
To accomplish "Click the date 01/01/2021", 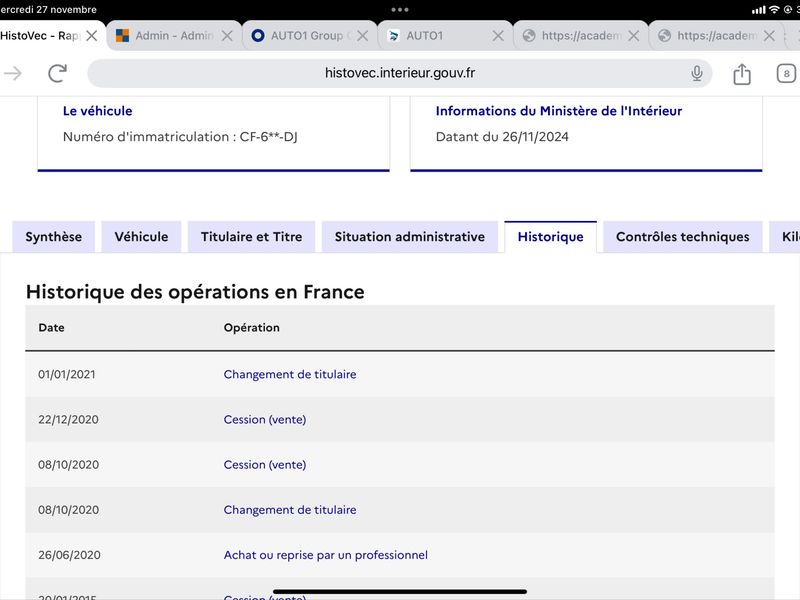I will point(67,374).
